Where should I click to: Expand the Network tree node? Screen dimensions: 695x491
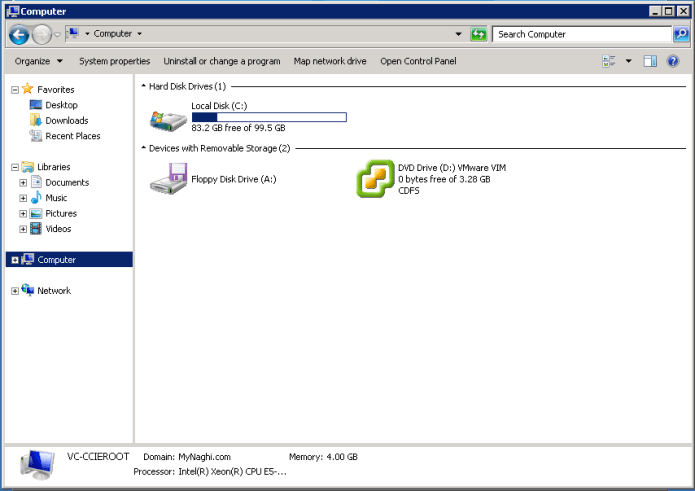pyautogui.click(x=14, y=291)
